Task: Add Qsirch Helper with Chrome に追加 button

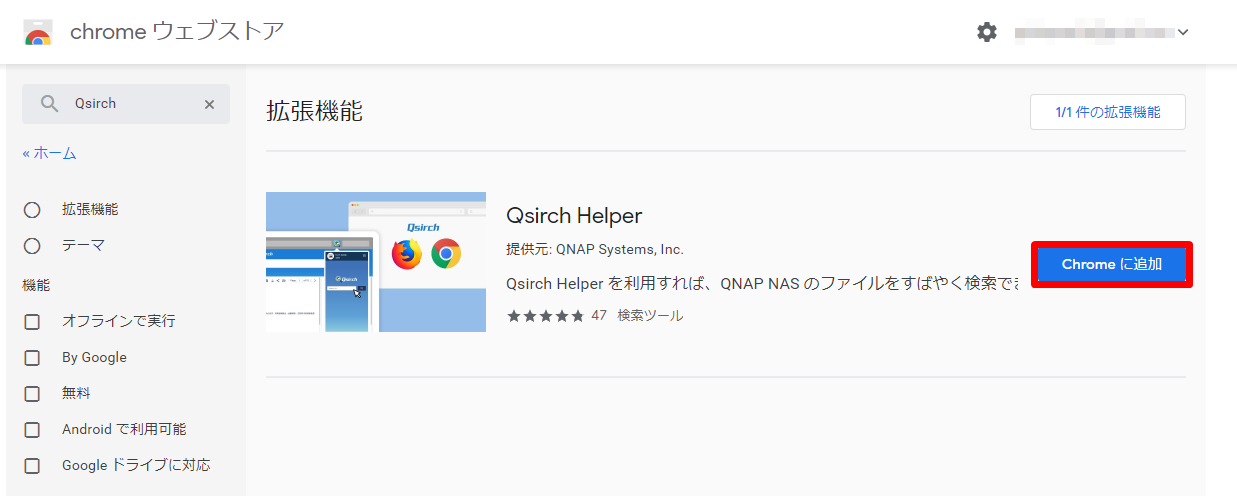Action: [1112, 265]
